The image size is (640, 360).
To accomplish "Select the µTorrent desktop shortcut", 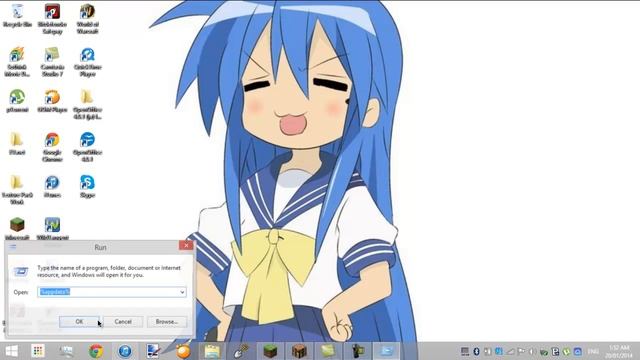I will (17, 101).
